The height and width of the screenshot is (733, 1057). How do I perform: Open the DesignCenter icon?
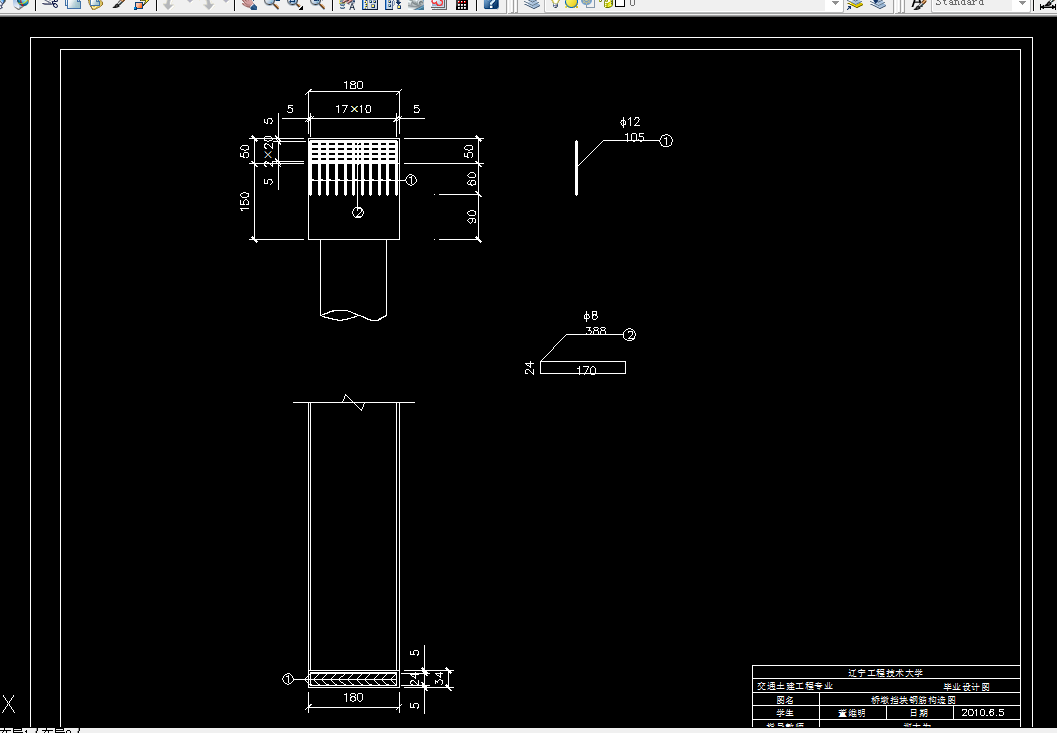click(x=369, y=4)
